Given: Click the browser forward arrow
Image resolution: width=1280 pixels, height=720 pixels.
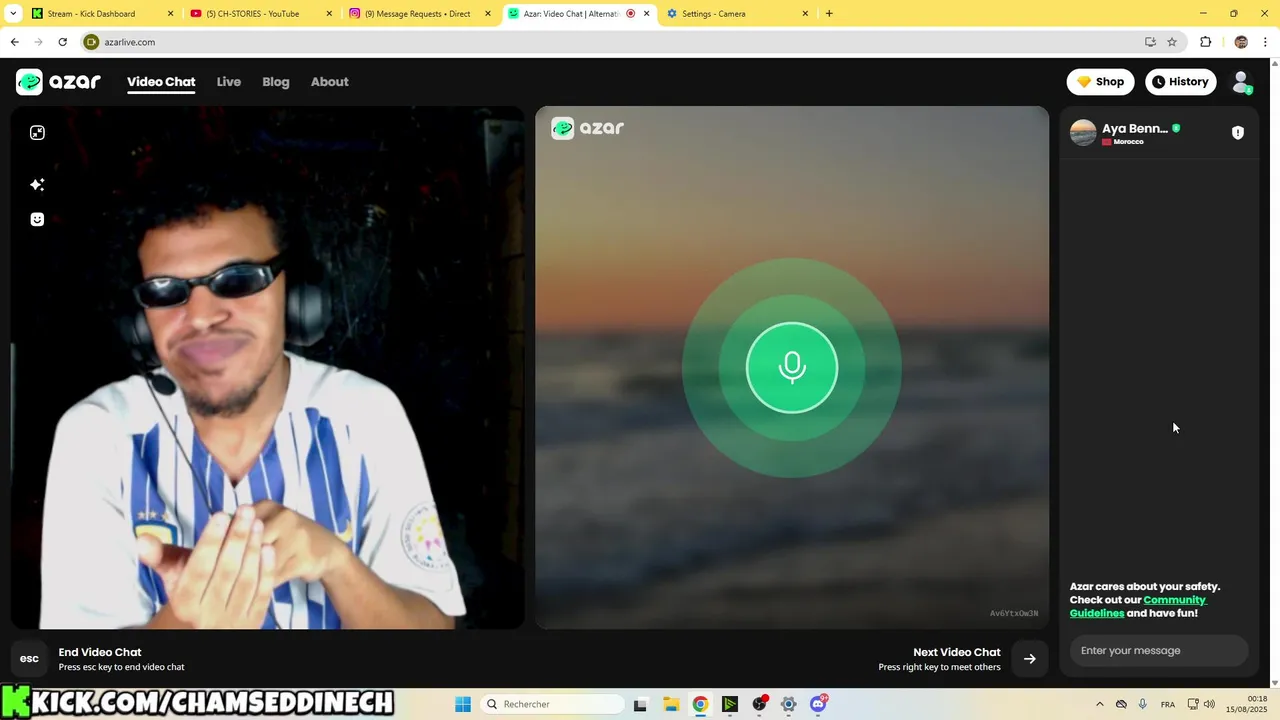Looking at the screenshot, I should pyautogui.click(x=38, y=42).
